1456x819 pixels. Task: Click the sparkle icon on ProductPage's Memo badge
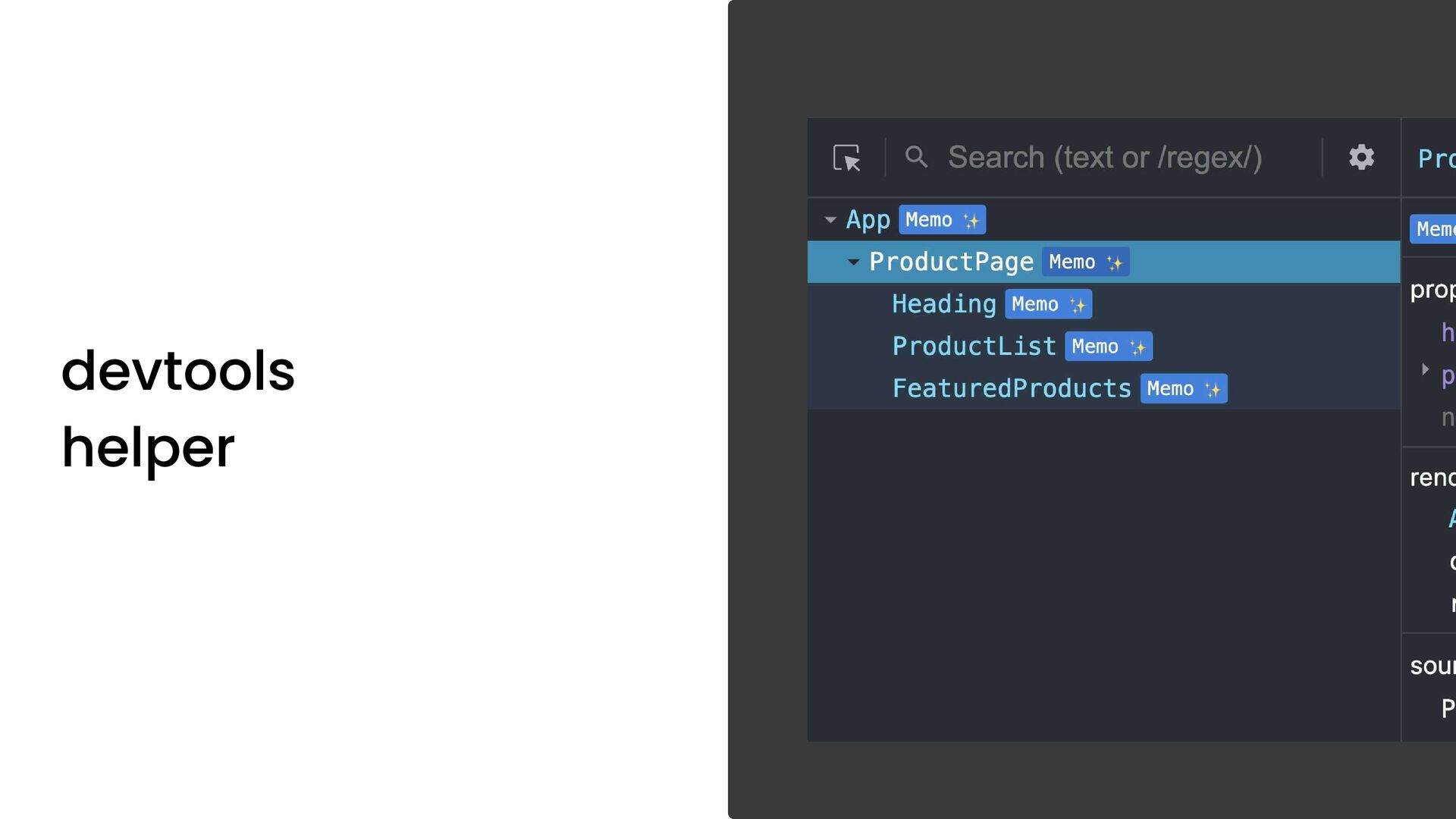click(1114, 263)
